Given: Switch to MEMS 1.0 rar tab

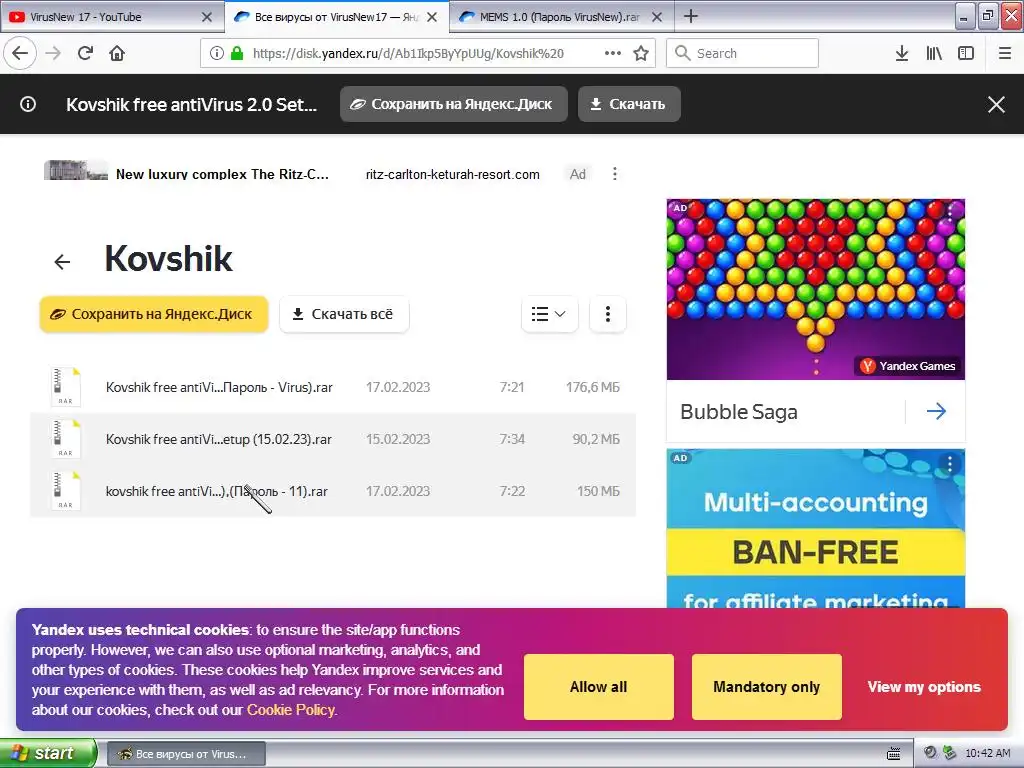Looking at the screenshot, I should [560, 17].
